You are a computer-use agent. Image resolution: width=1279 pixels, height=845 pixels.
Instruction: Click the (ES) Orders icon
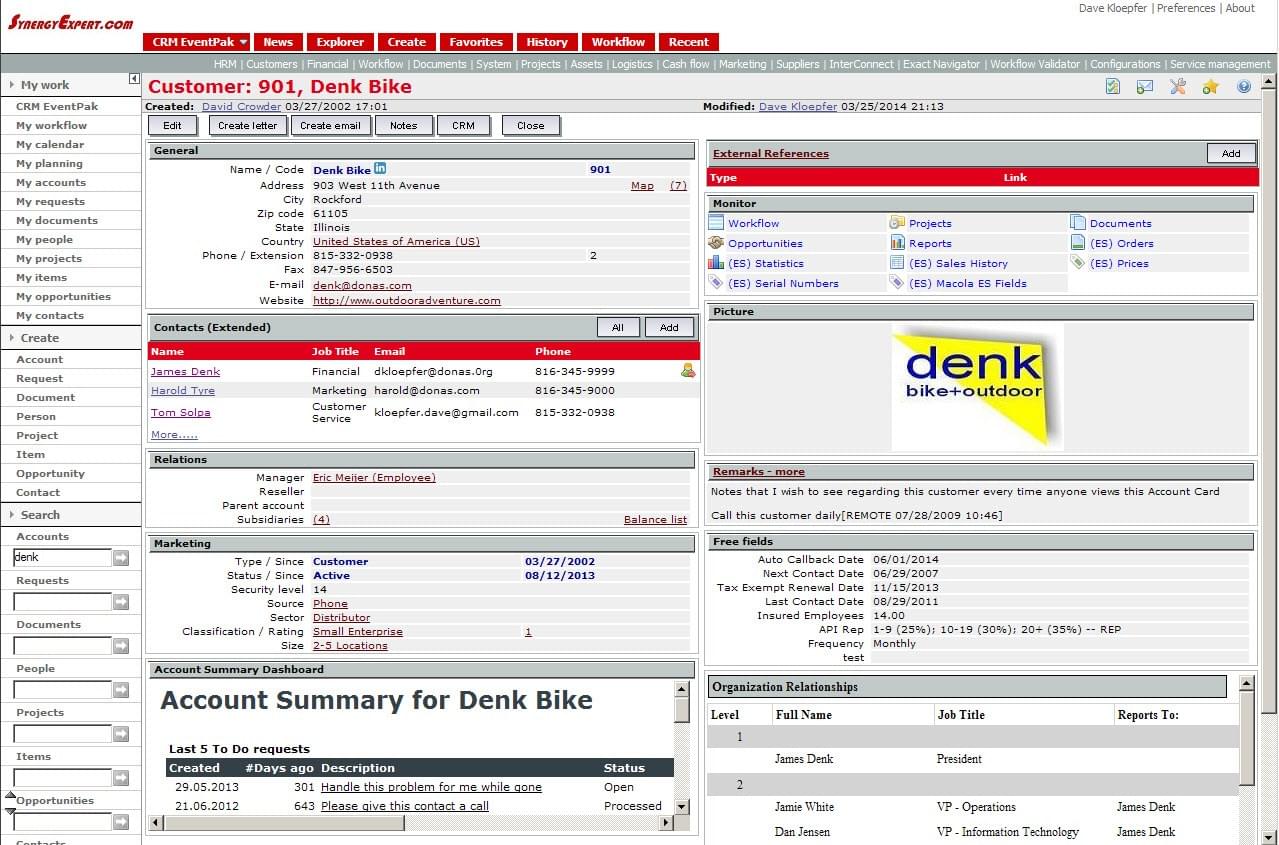[x=1078, y=243]
